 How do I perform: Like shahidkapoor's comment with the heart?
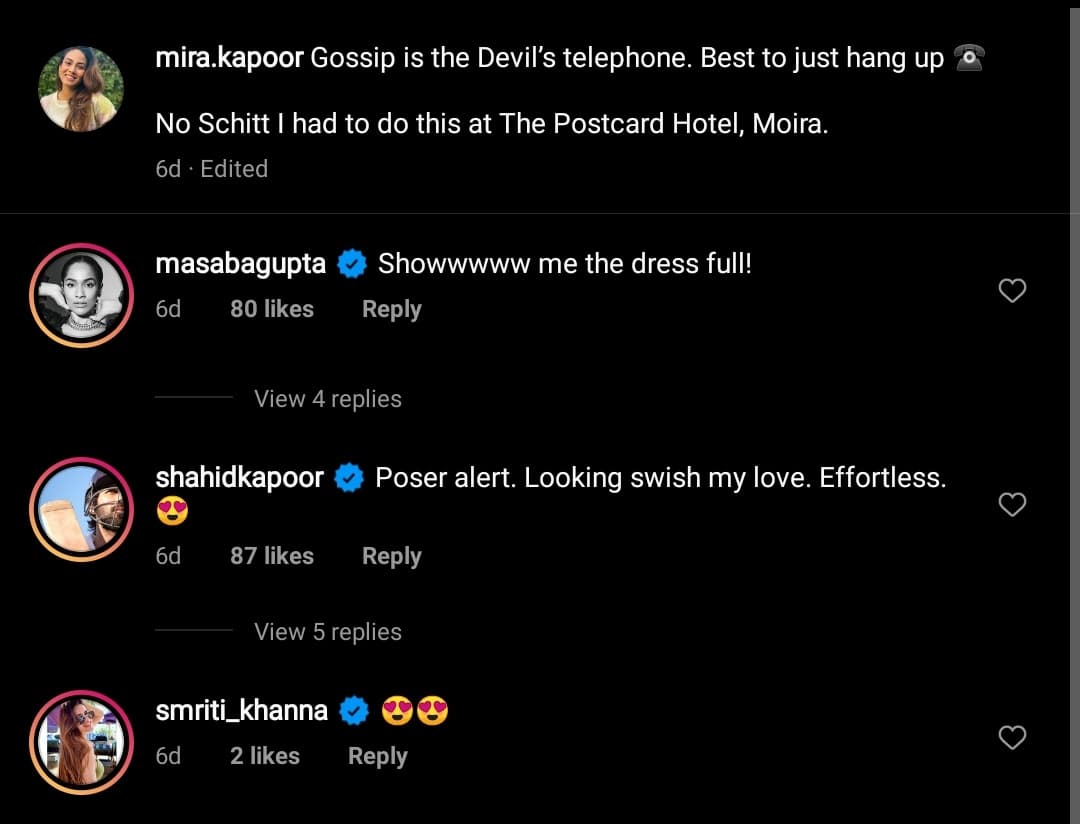pyautogui.click(x=1012, y=505)
